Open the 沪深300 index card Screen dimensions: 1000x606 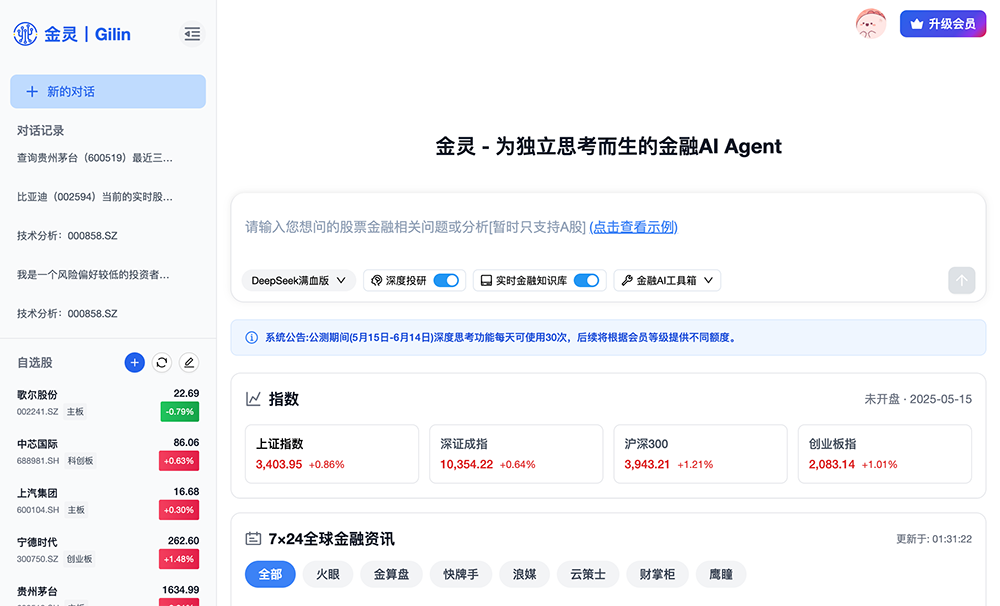pyautogui.click(x=700, y=454)
